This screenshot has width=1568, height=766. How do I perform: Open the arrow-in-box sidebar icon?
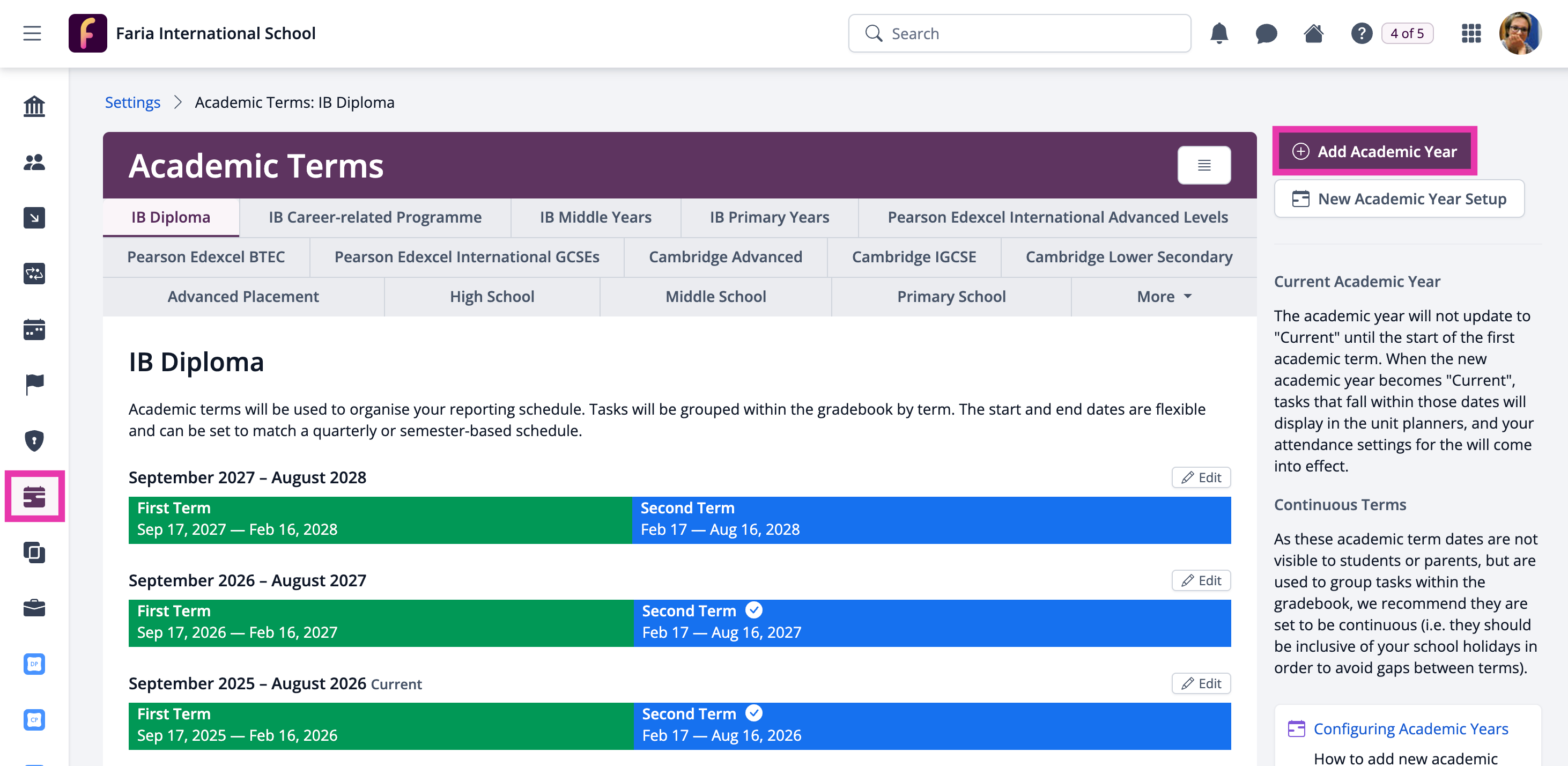34,218
